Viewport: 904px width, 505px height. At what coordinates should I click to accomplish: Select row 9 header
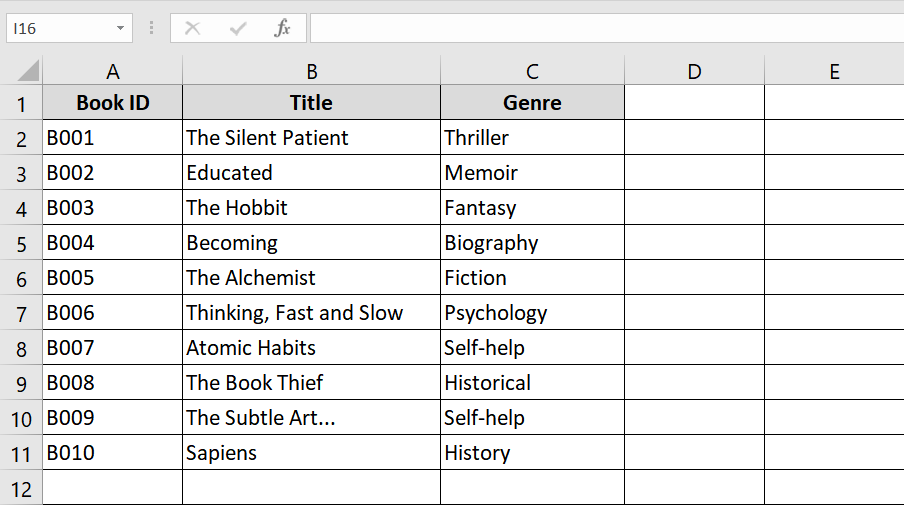pos(21,383)
